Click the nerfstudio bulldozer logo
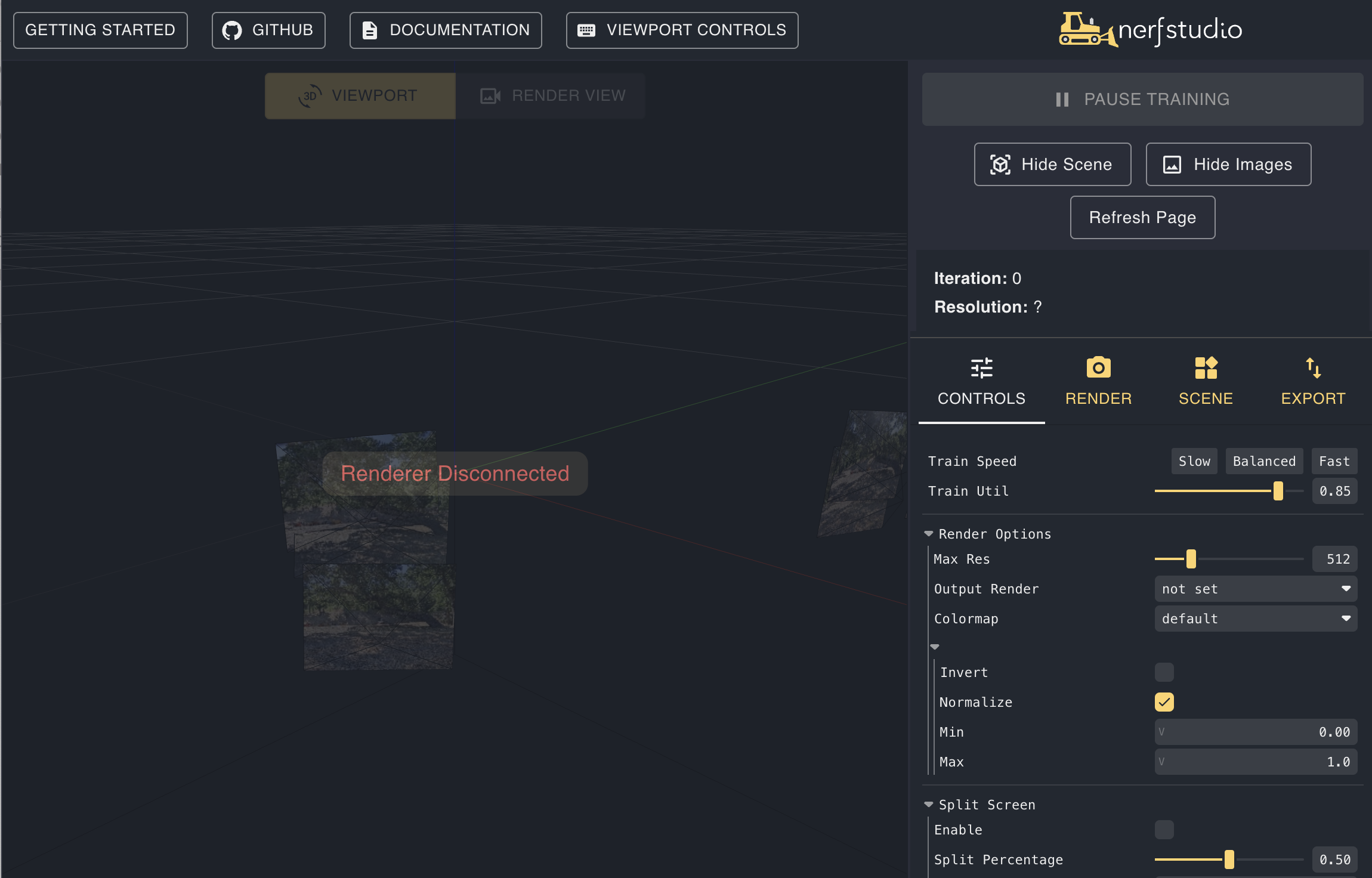The width and height of the screenshot is (1372, 878). tap(1083, 29)
